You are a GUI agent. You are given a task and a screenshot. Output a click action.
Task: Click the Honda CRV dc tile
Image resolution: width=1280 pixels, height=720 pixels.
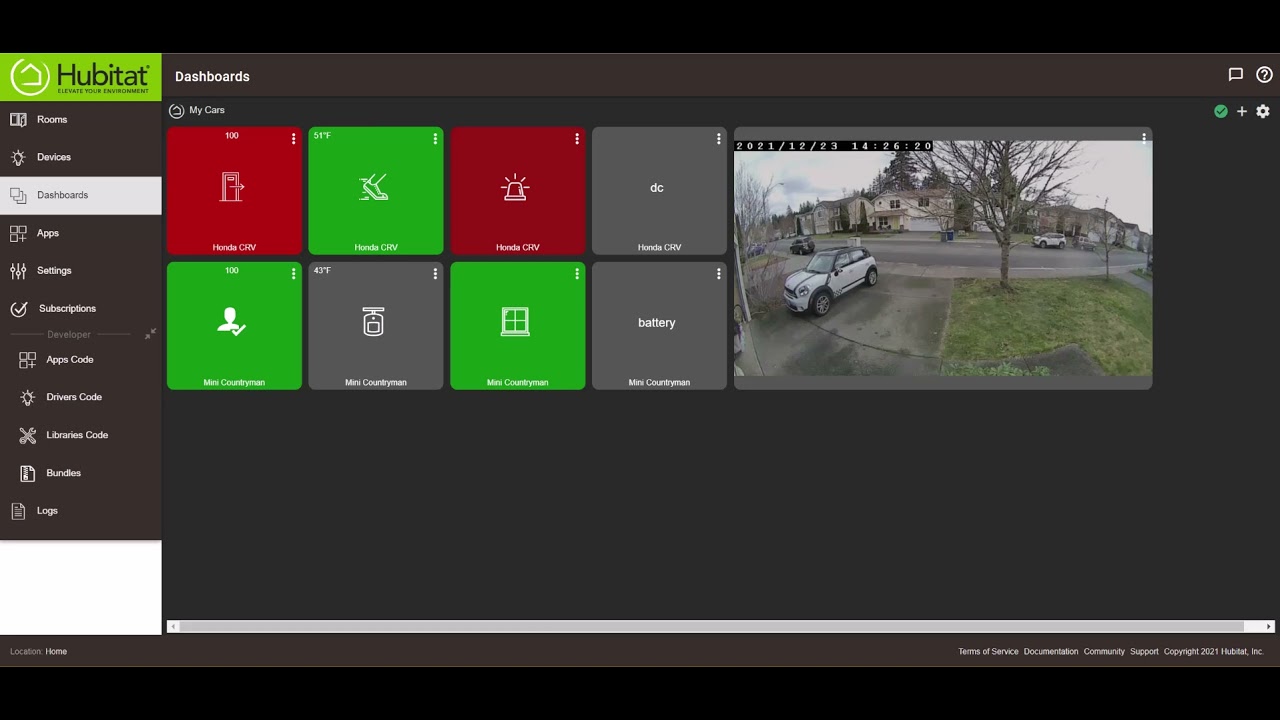(659, 190)
